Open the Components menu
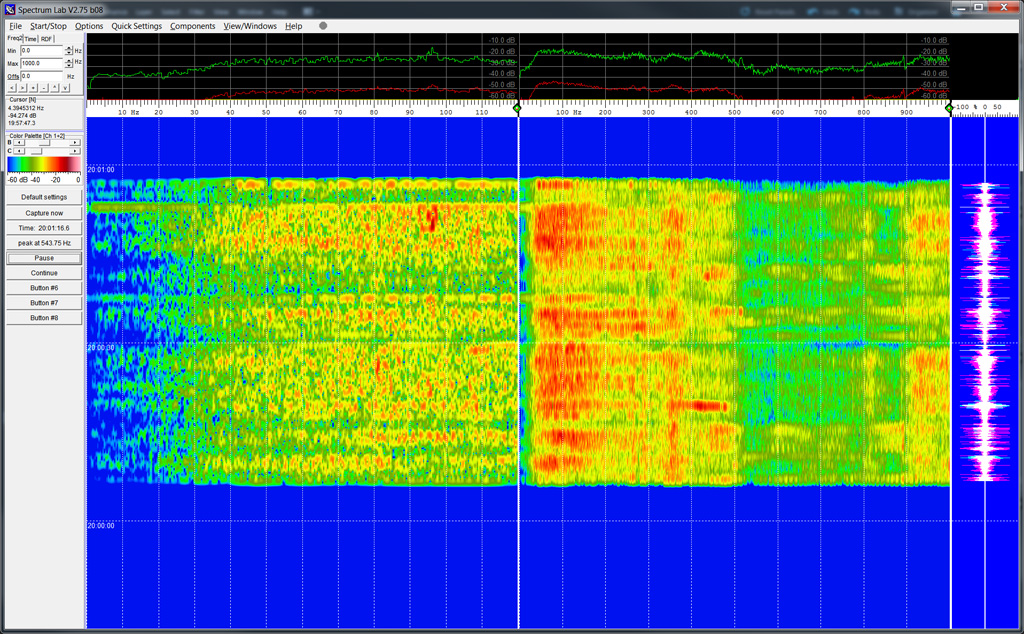 pyautogui.click(x=193, y=26)
